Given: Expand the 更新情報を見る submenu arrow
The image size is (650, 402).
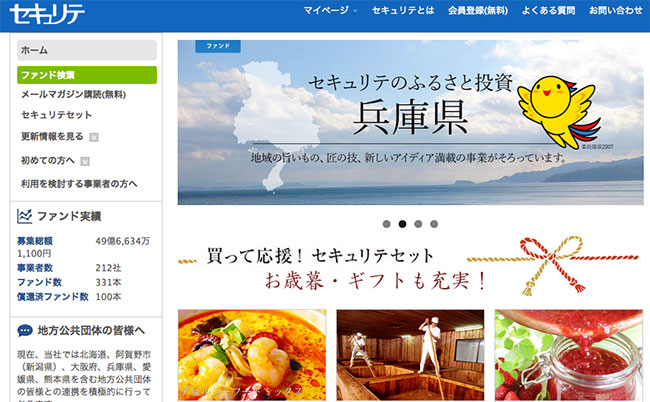Looking at the screenshot, I should [x=94, y=137].
